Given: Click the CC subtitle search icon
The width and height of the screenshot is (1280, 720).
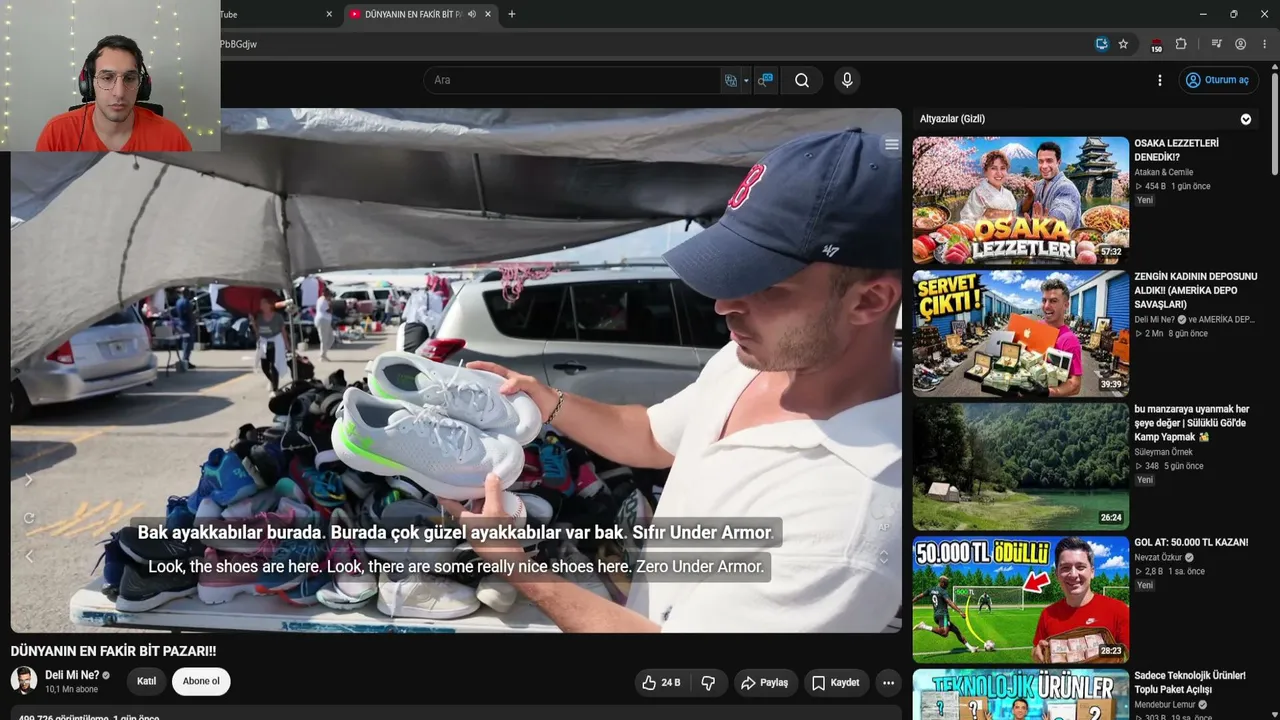Looking at the screenshot, I should (765, 80).
